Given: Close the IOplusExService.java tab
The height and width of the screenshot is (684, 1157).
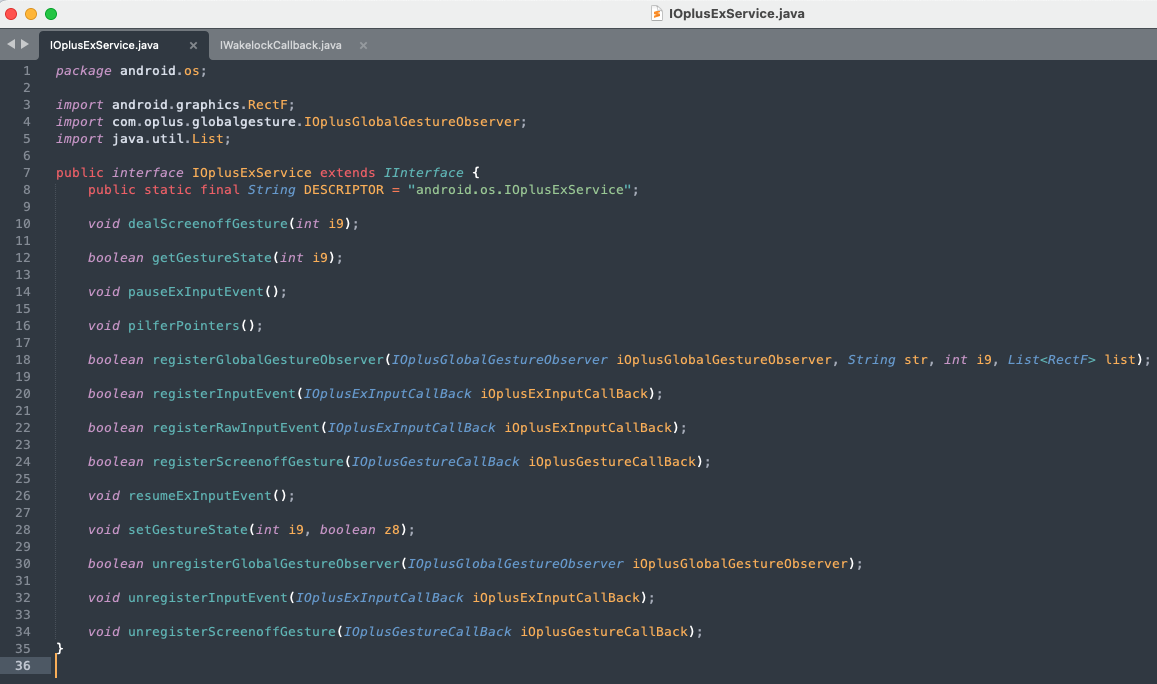Looking at the screenshot, I should coord(193,46).
